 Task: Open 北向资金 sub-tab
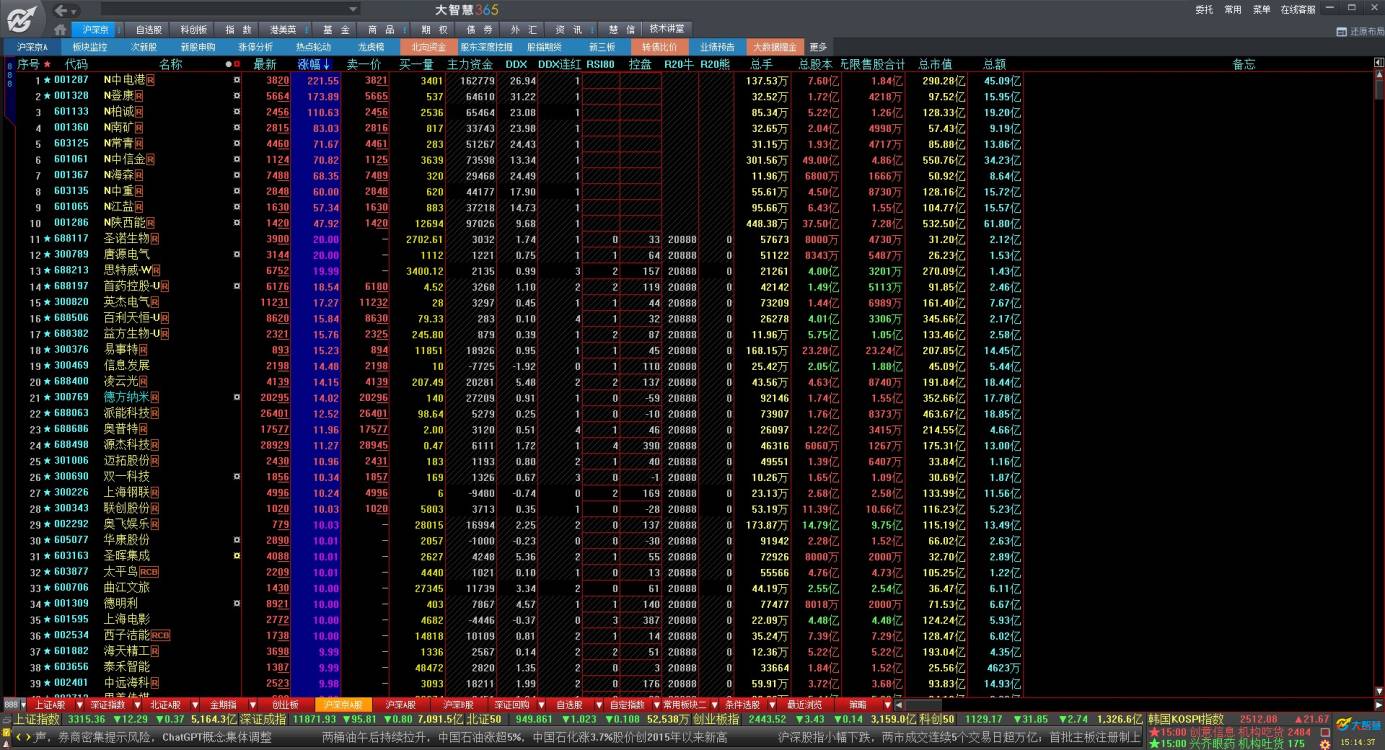[x=429, y=47]
